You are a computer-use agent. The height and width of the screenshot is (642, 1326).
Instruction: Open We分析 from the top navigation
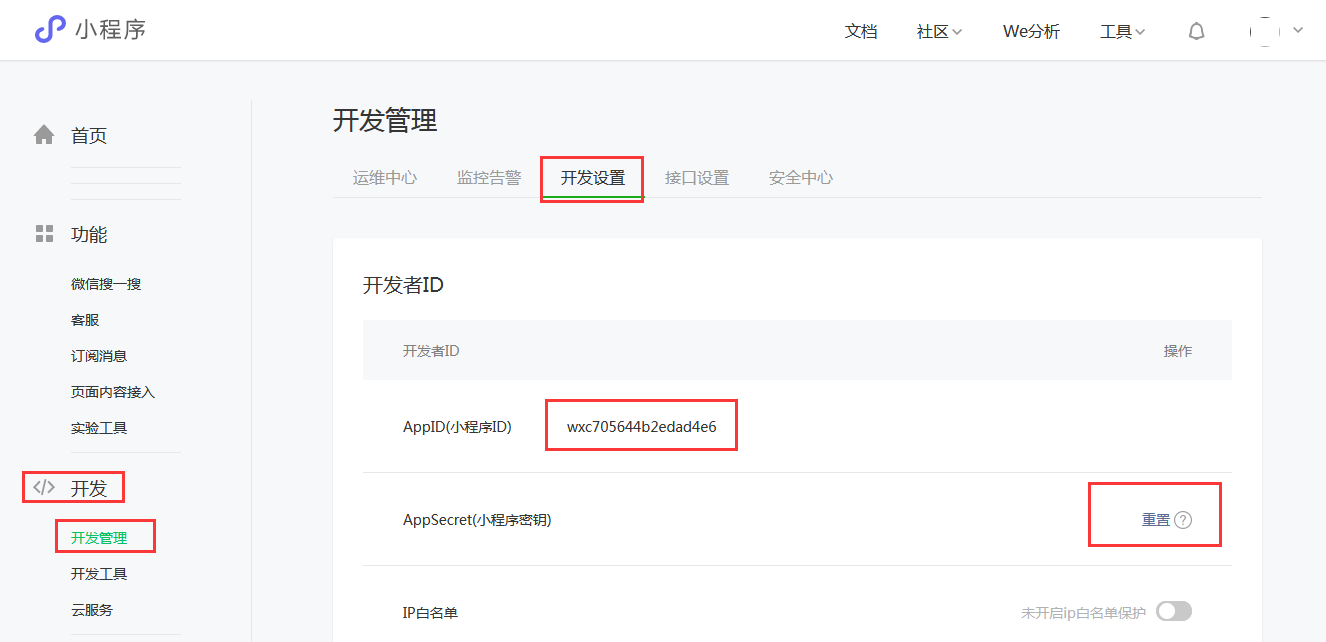tap(1031, 32)
